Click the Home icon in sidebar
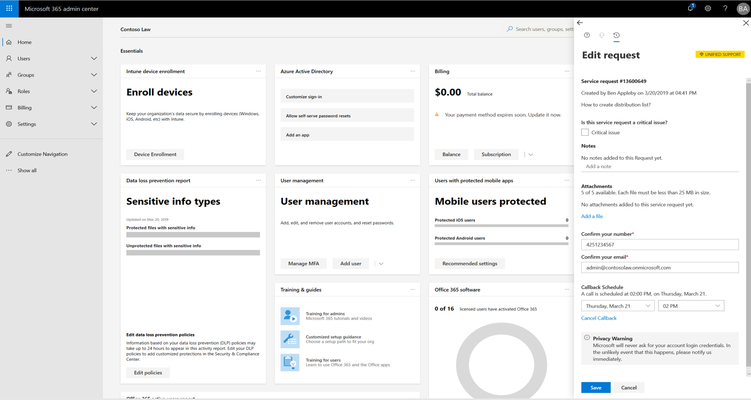Viewport: 751px width, 400px height. tap(9, 42)
